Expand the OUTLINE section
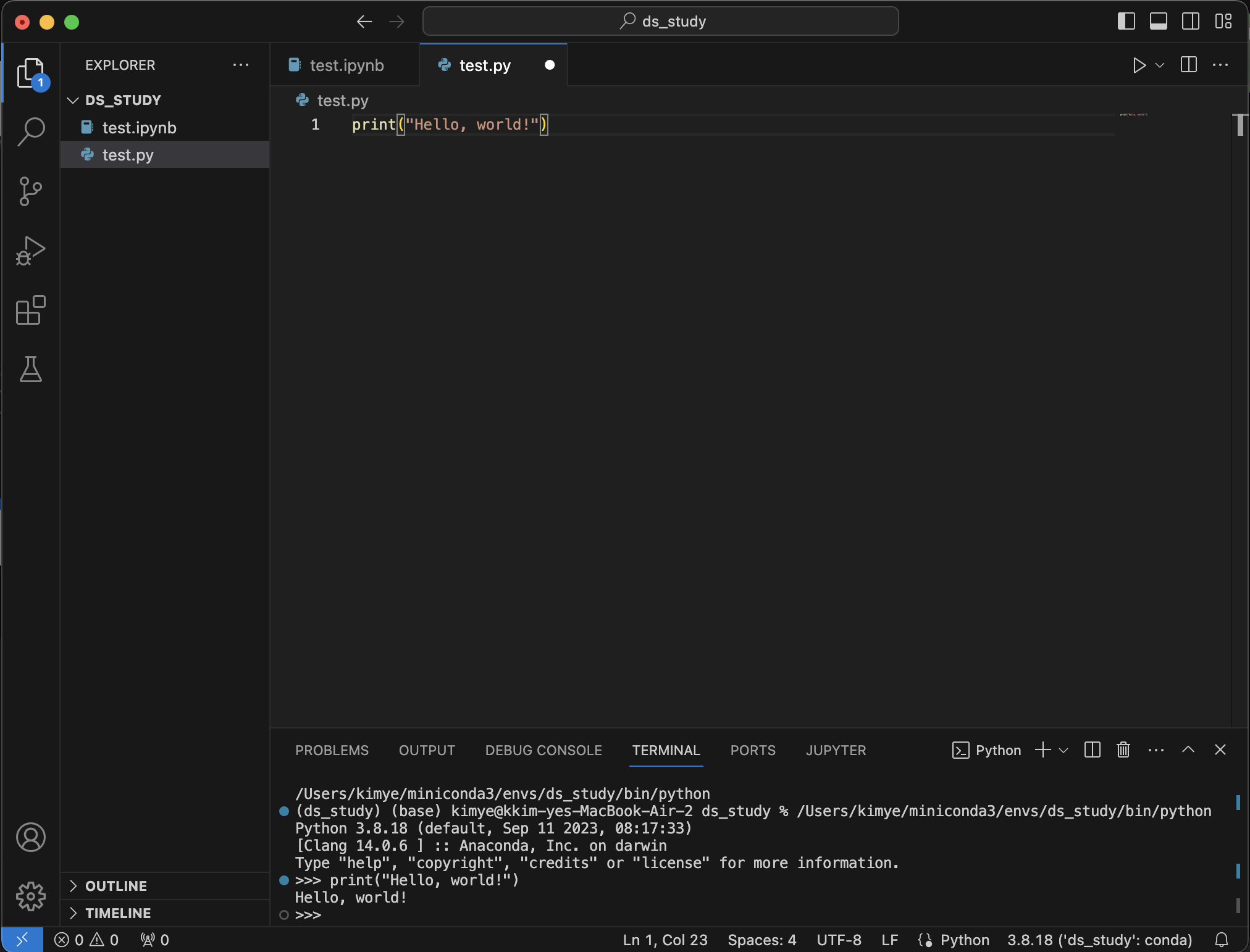The image size is (1250, 952). tap(116, 886)
